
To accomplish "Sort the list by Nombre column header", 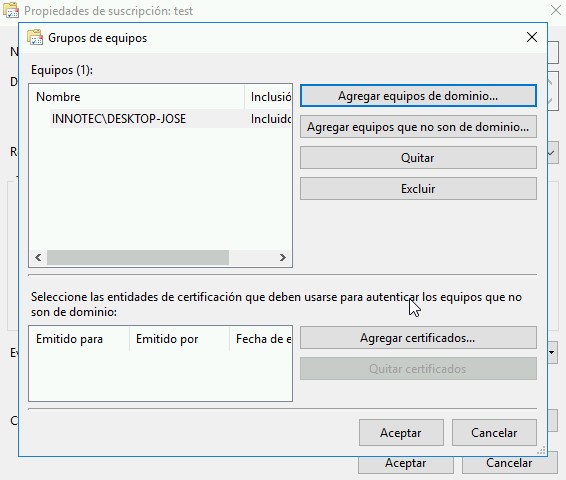I will tap(137, 97).
